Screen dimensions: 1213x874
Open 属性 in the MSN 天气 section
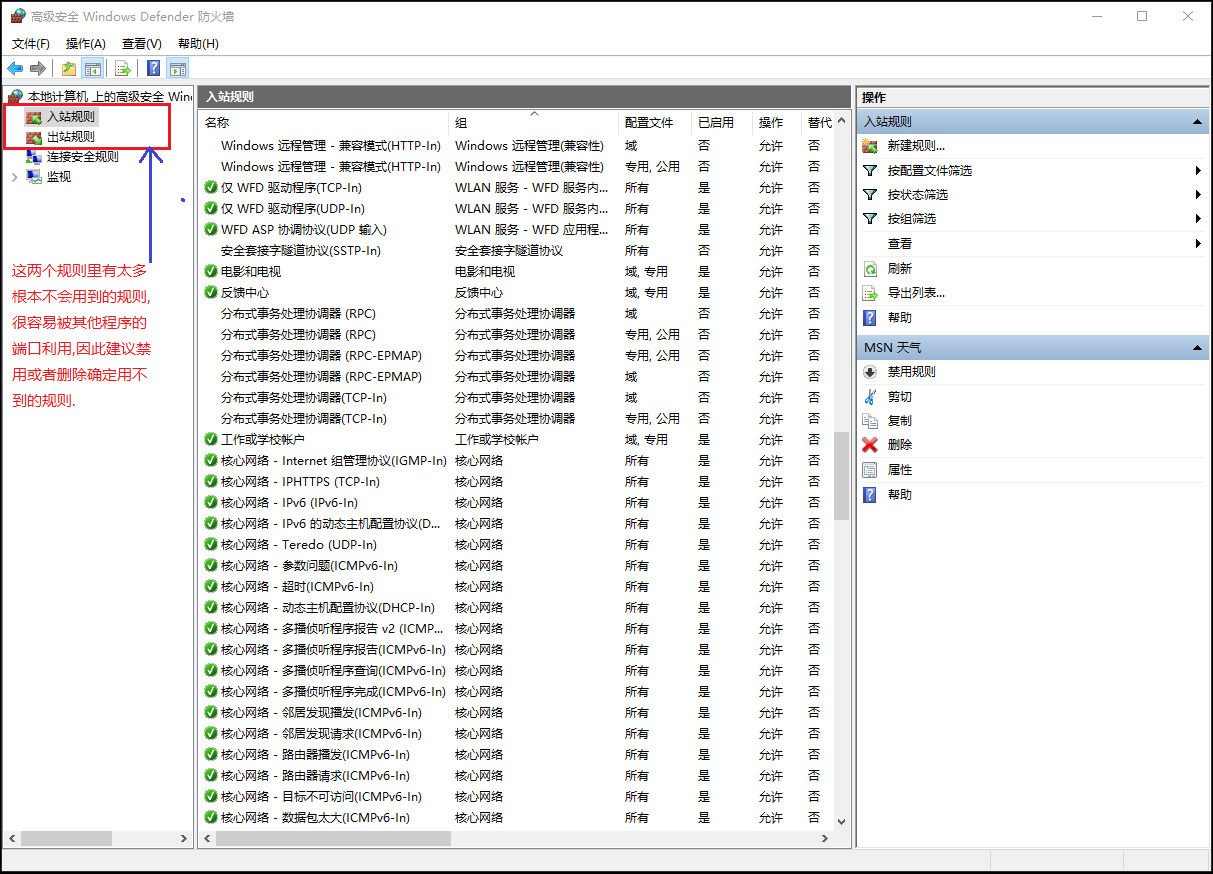point(899,470)
